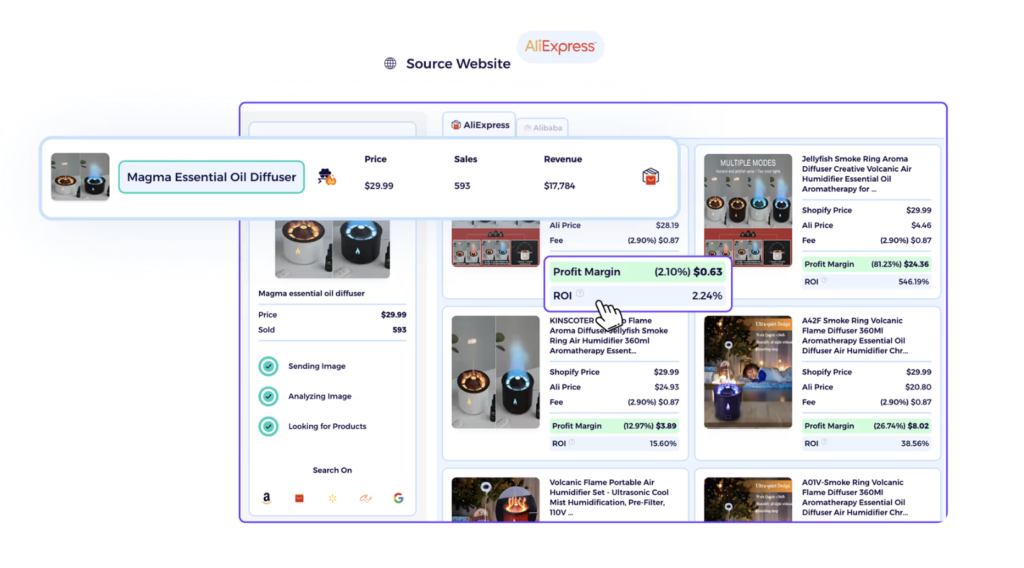Click the $17,784 revenue value
The height and width of the screenshot is (568, 1024).
pos(559,186)
